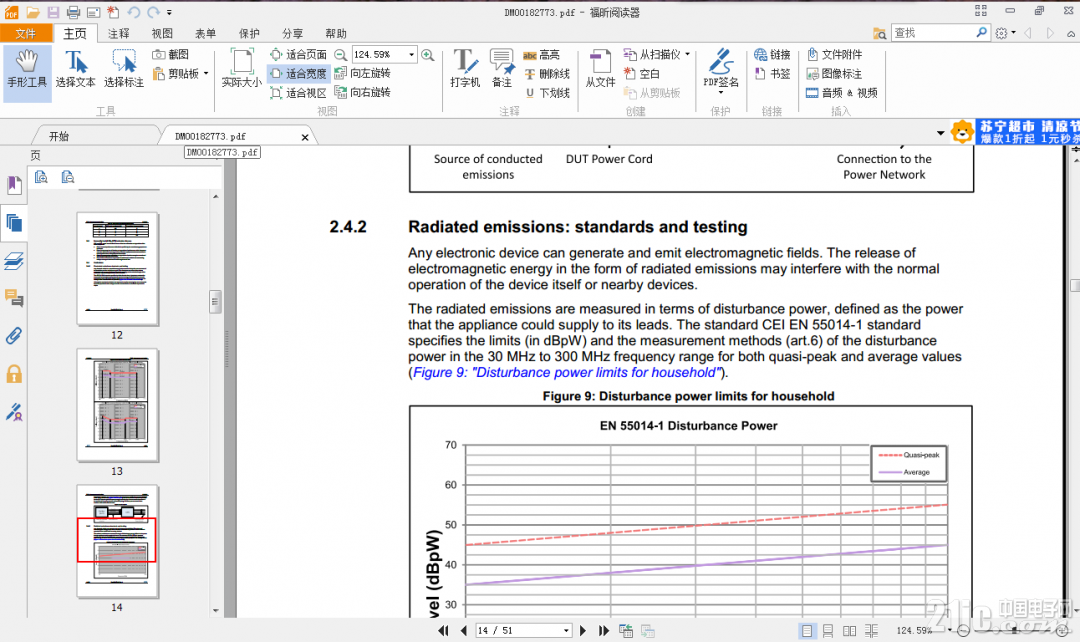Open Digital Signatures panel in sidebar

tap(14, 412)
